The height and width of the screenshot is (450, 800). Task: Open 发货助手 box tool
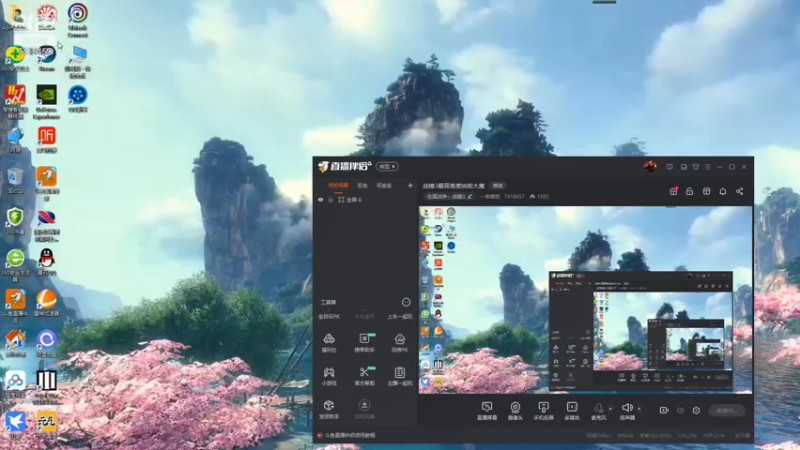(329, 409)
